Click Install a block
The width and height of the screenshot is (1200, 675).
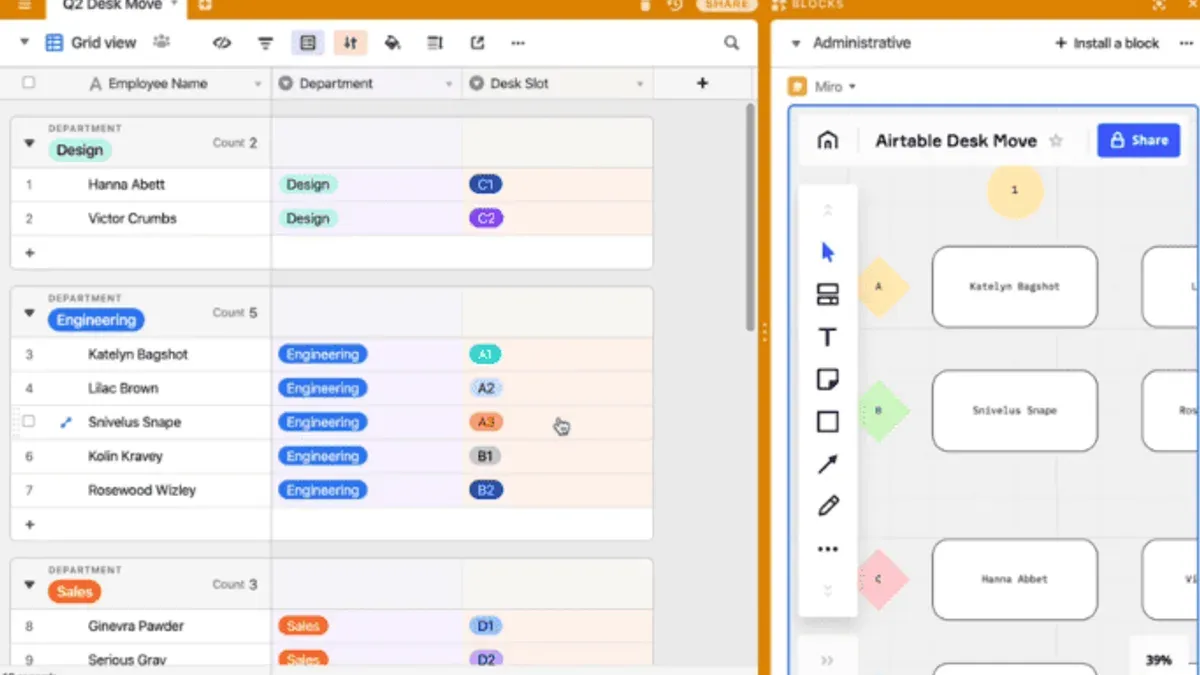pos(1107,43)
